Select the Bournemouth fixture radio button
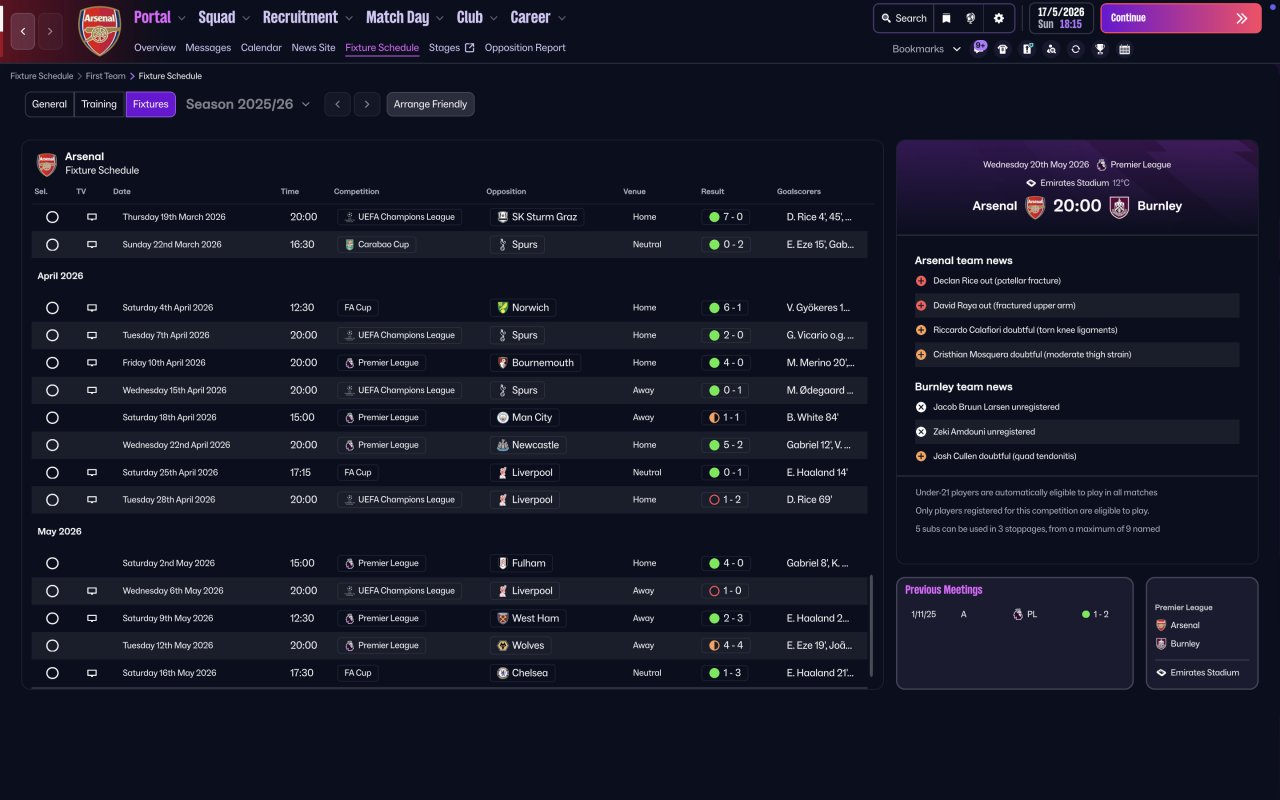Viewport: 1280px width, 800px height. tap(52, 363)
